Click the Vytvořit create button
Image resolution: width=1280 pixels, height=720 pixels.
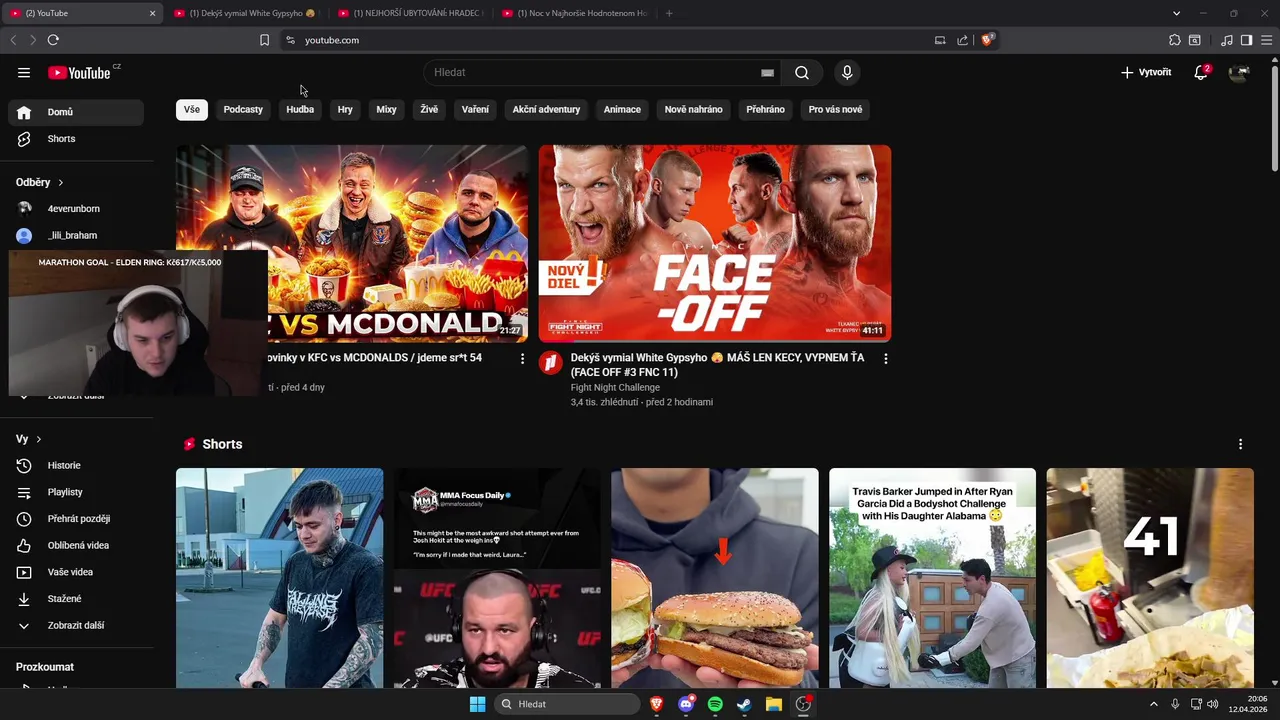tap(1145, 72)
